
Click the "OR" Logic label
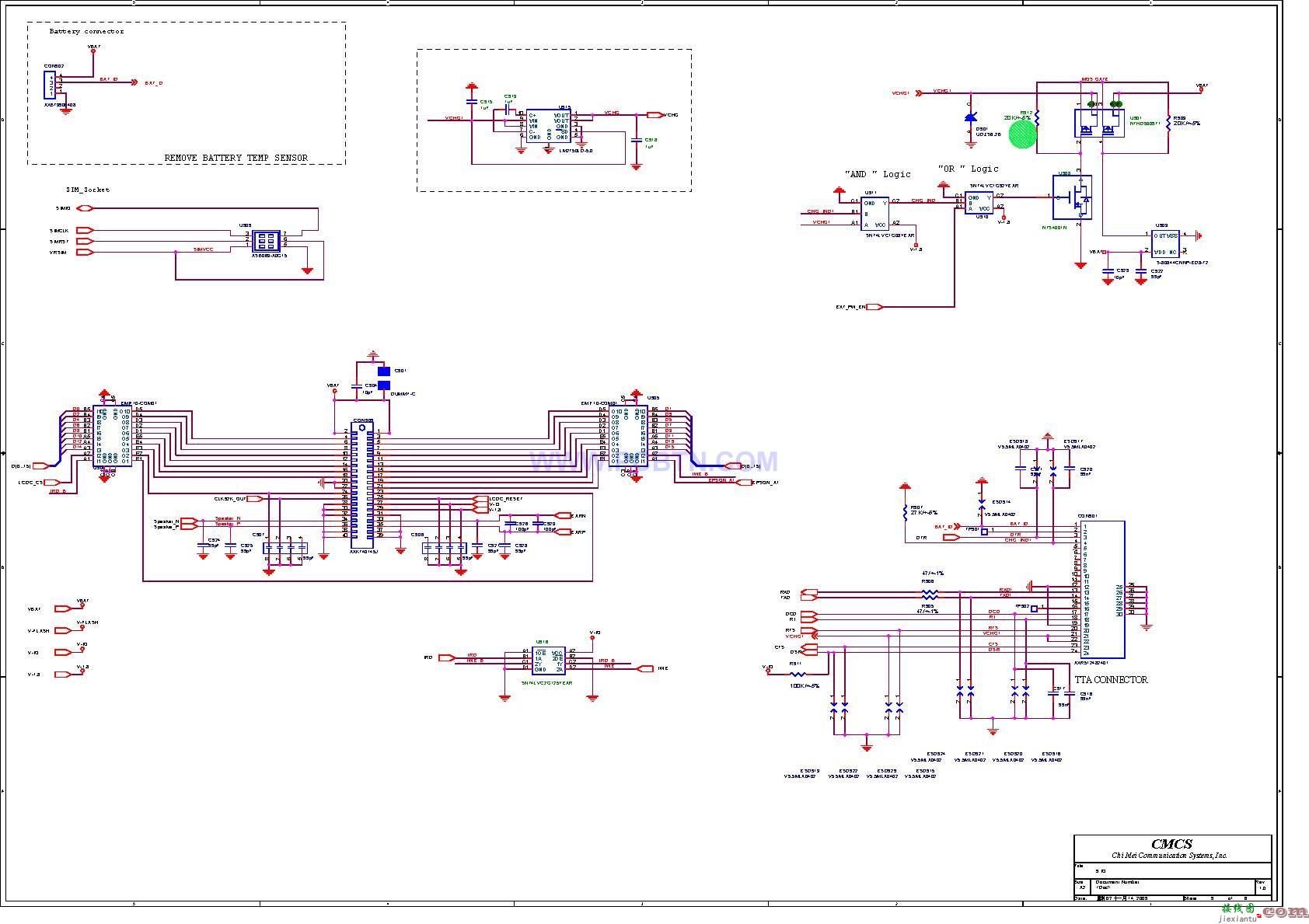(968, 169)
